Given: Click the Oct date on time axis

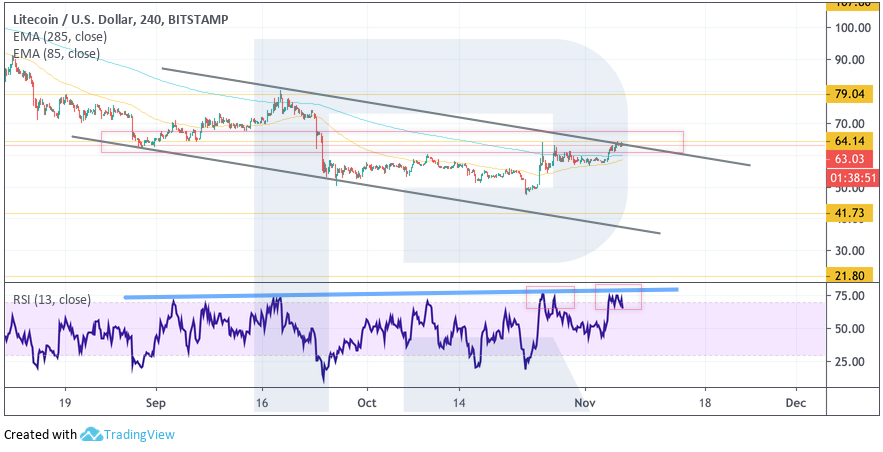Looking at the screenshot, I should point(367,401).
